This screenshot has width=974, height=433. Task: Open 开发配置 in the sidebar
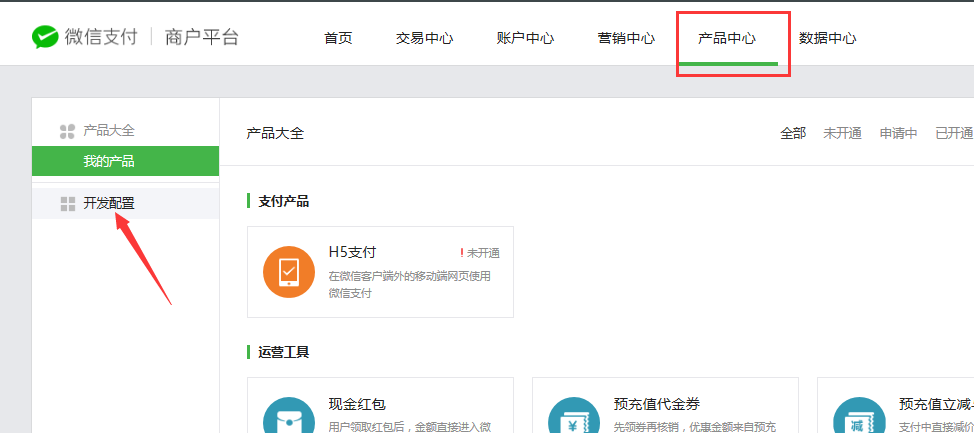109,204
